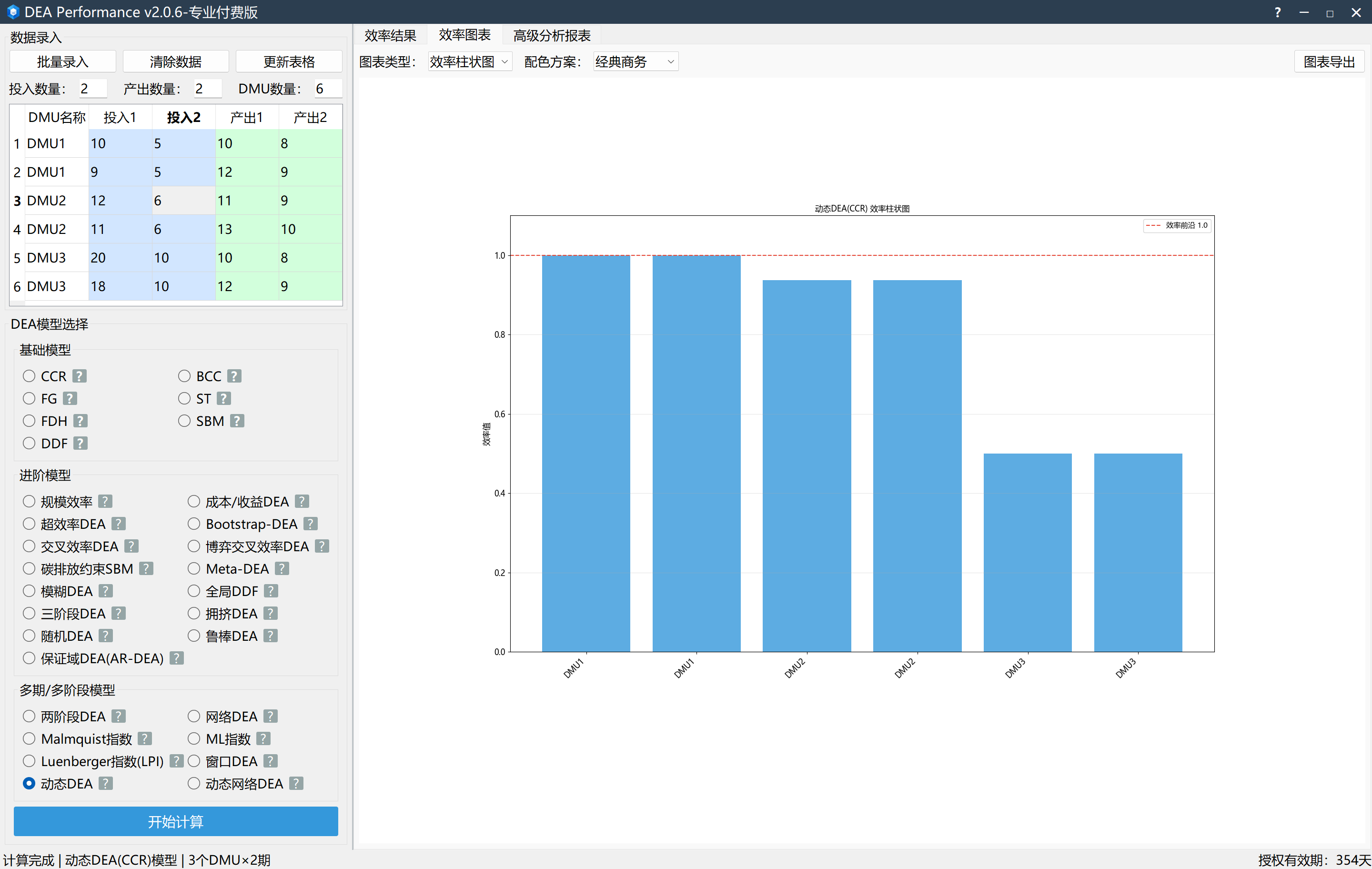Show help for 模糊DEA
The width and height of the screenshot is (1372, 869).
(x=105, y=591)
